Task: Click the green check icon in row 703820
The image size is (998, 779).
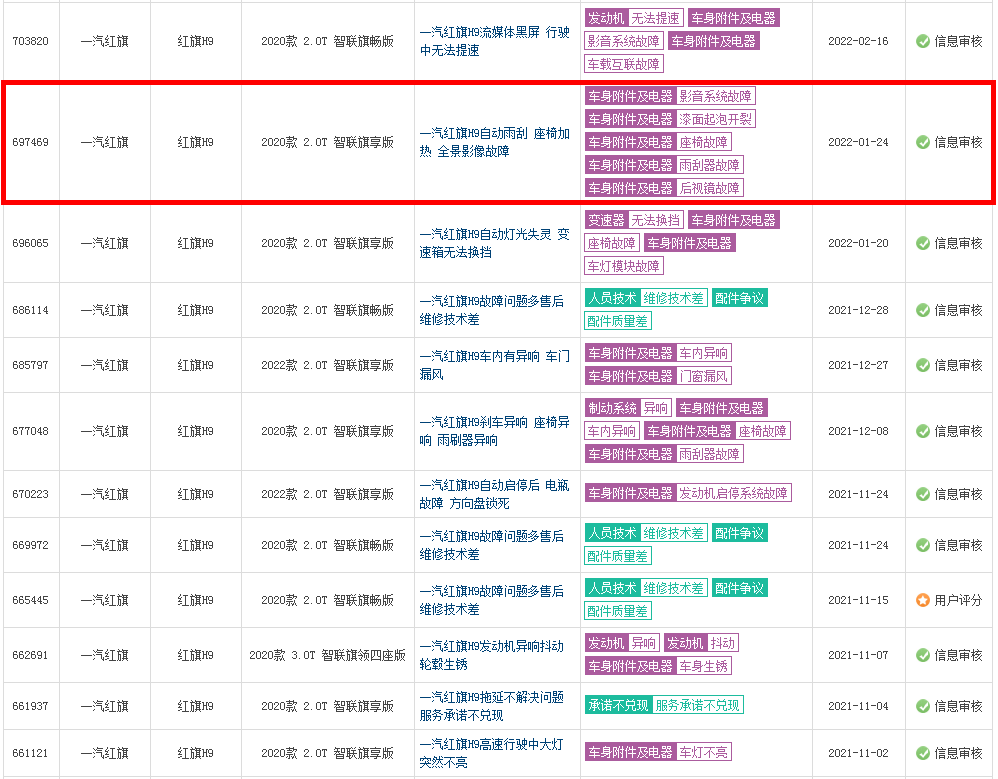Action: point(922,41)
